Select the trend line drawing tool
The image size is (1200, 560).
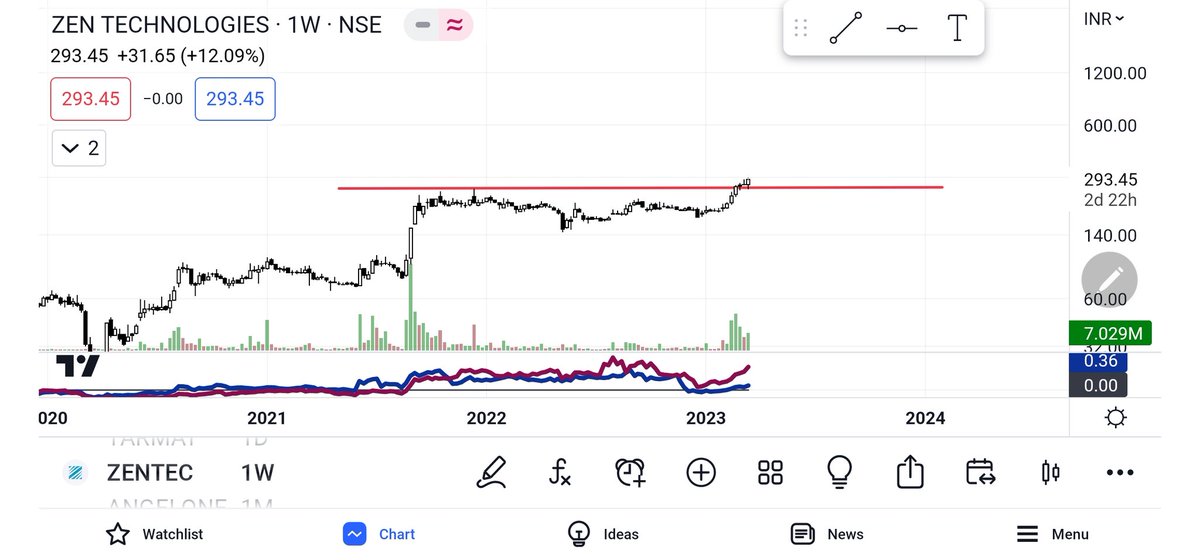tap(846, 29)
